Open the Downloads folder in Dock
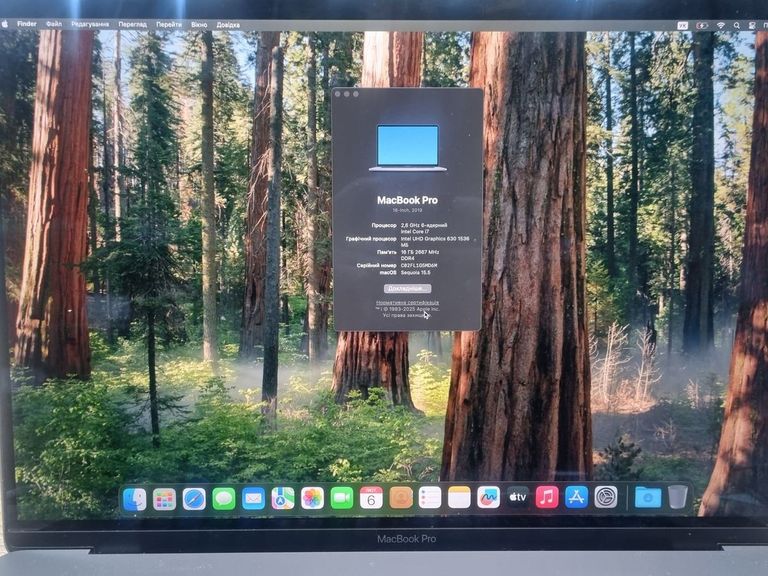Screen dimensions: 768x576 tap(648, 497)
